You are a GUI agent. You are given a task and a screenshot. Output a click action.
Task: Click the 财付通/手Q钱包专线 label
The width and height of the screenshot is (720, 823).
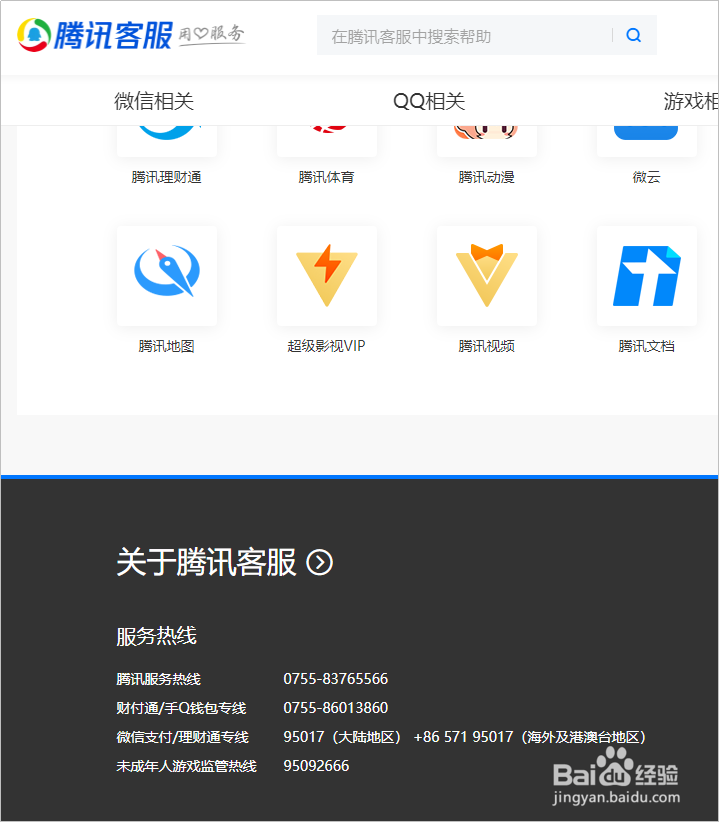click(181, 708)
